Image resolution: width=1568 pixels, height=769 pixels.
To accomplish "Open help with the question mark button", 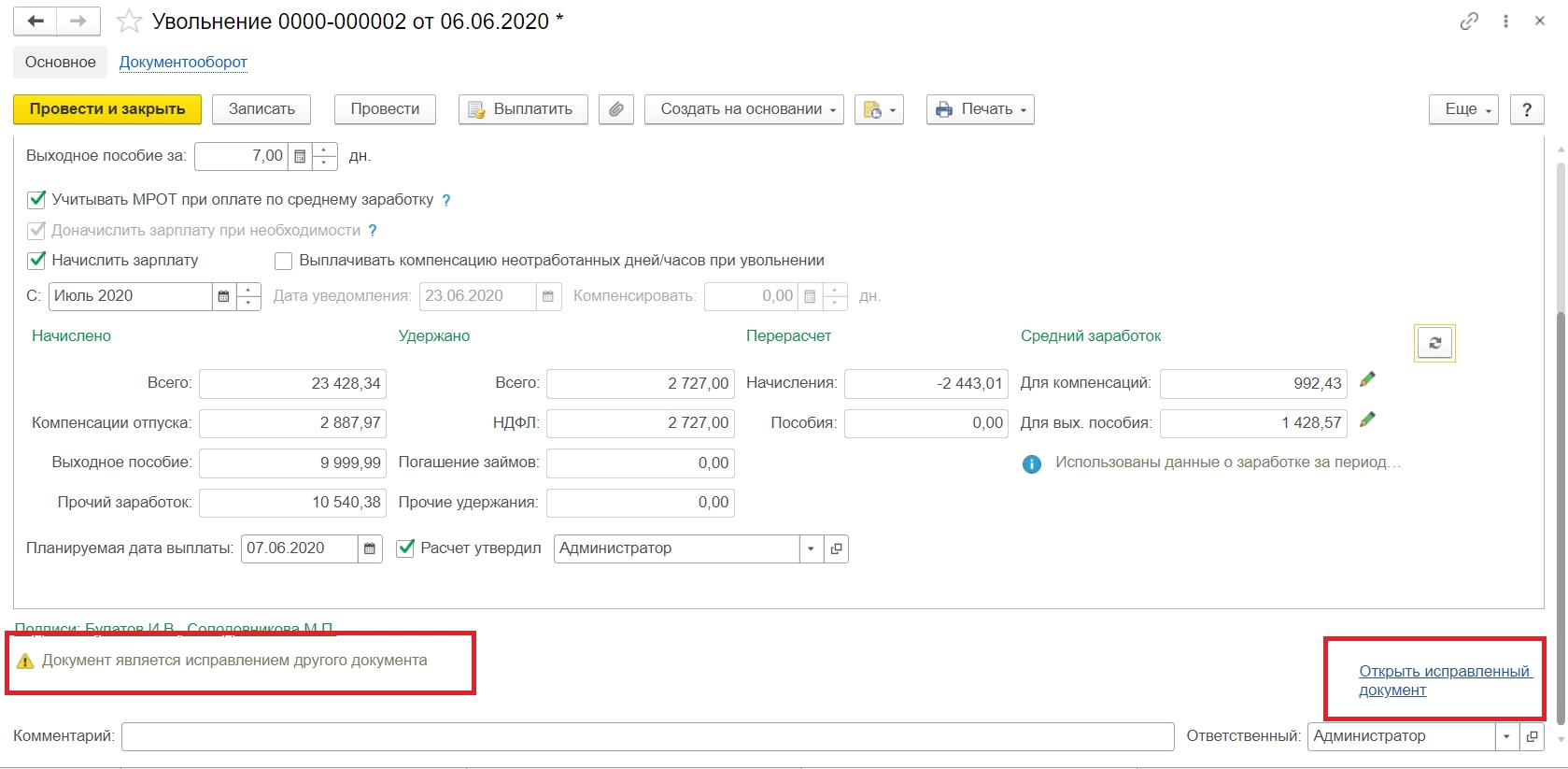I will coord(1527,109).
